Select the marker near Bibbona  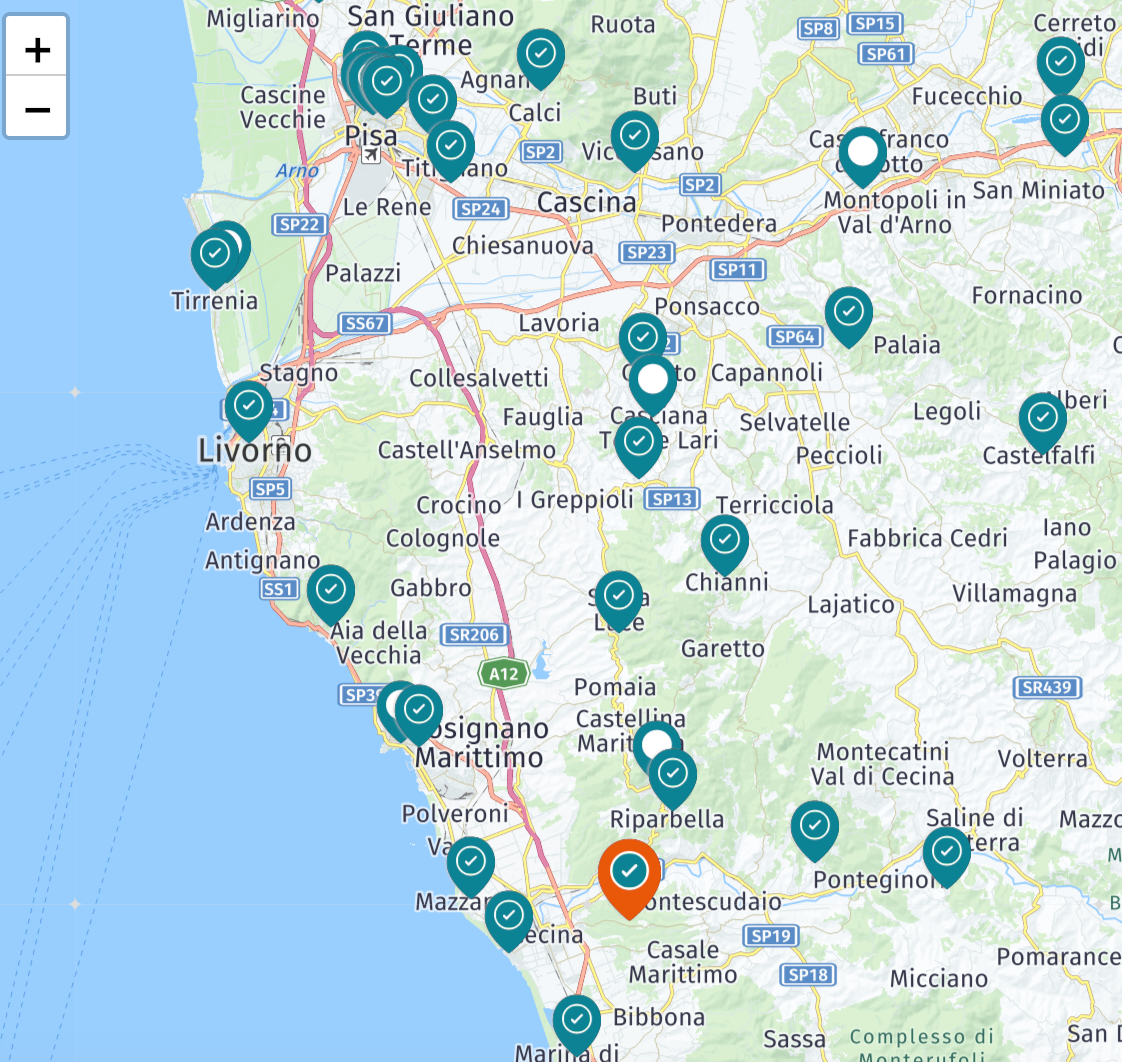pyautogui.click(x=576, y=1020)
